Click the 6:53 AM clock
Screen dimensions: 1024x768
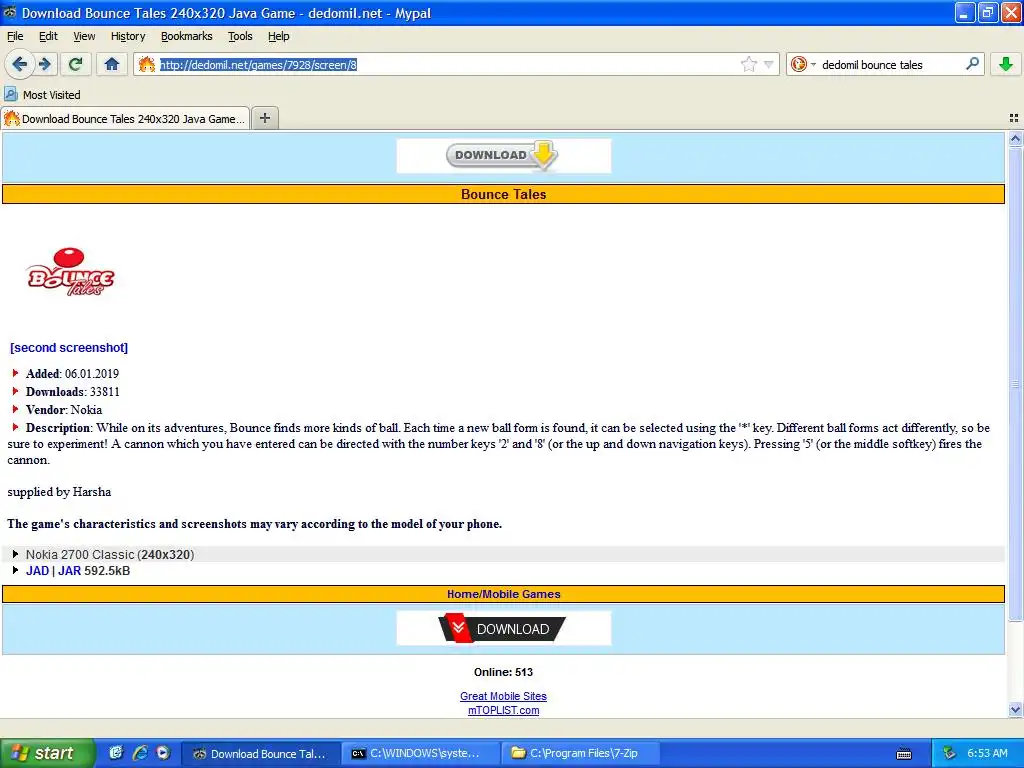pos(987,754)
